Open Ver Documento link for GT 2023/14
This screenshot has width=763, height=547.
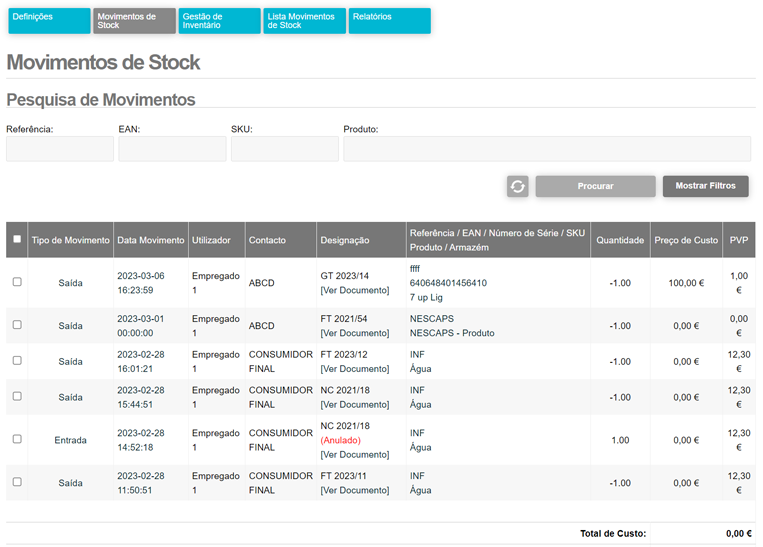(355, 291)
